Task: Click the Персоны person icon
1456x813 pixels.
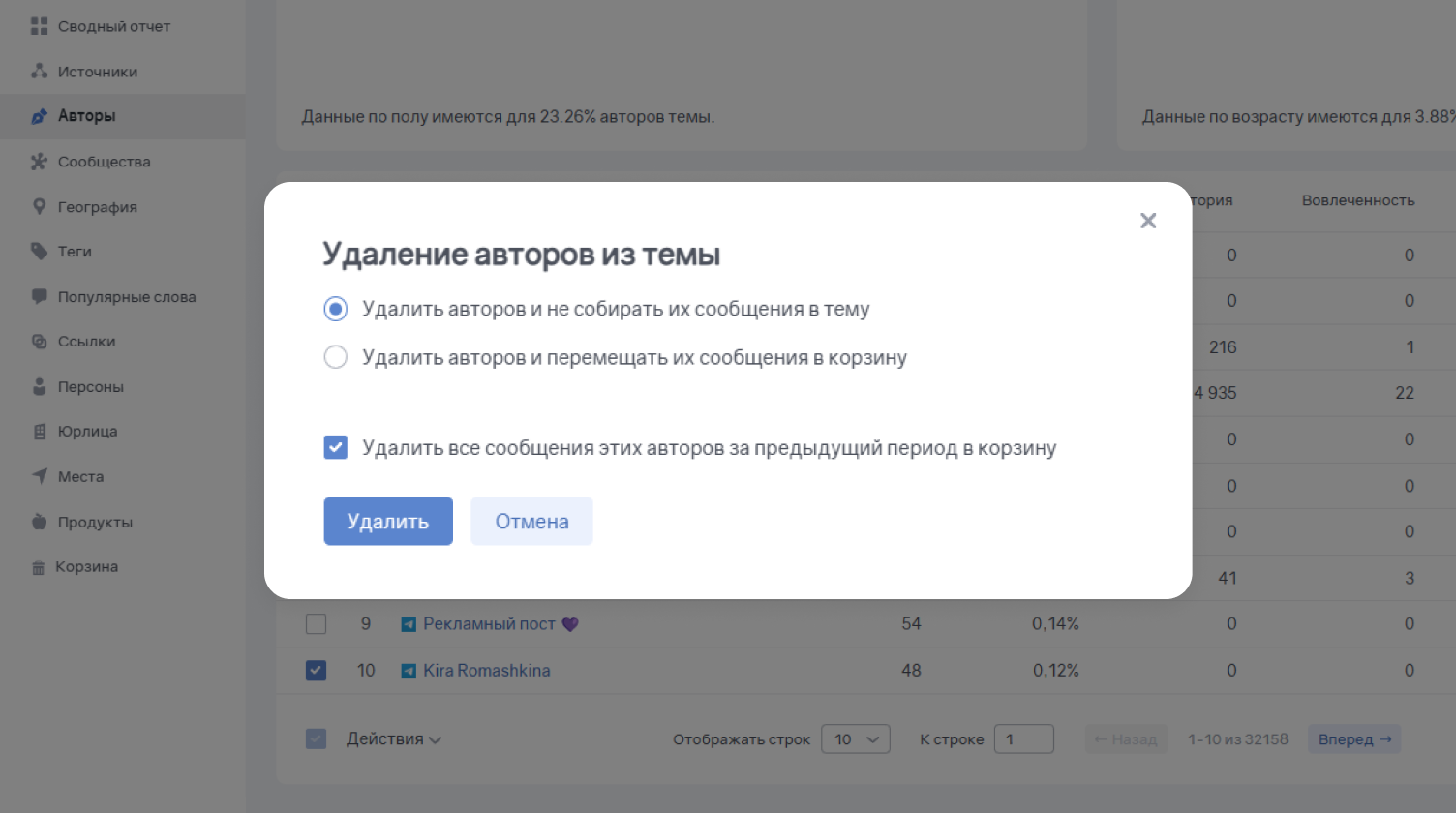Action: (39, 386)
